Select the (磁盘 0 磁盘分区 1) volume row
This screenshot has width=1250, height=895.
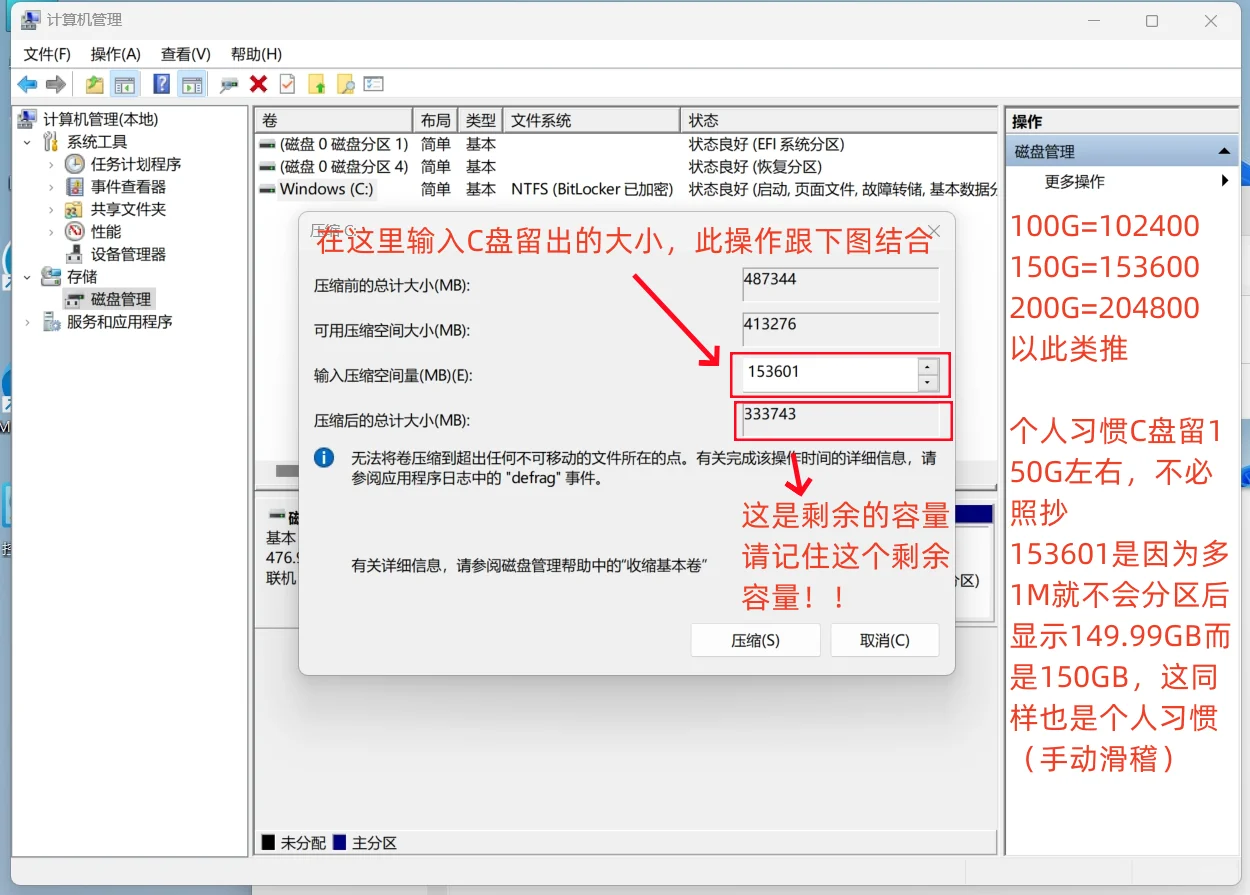[x=344, y=144]
